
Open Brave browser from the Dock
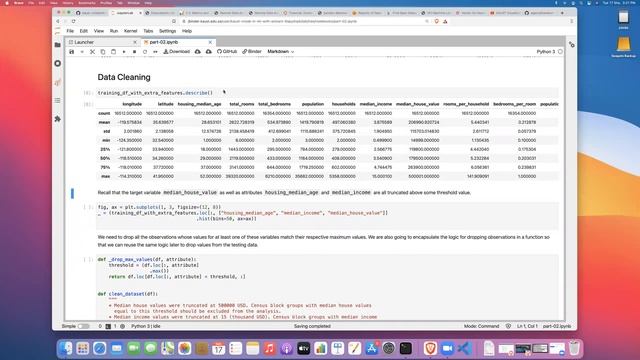click(430, 349)
